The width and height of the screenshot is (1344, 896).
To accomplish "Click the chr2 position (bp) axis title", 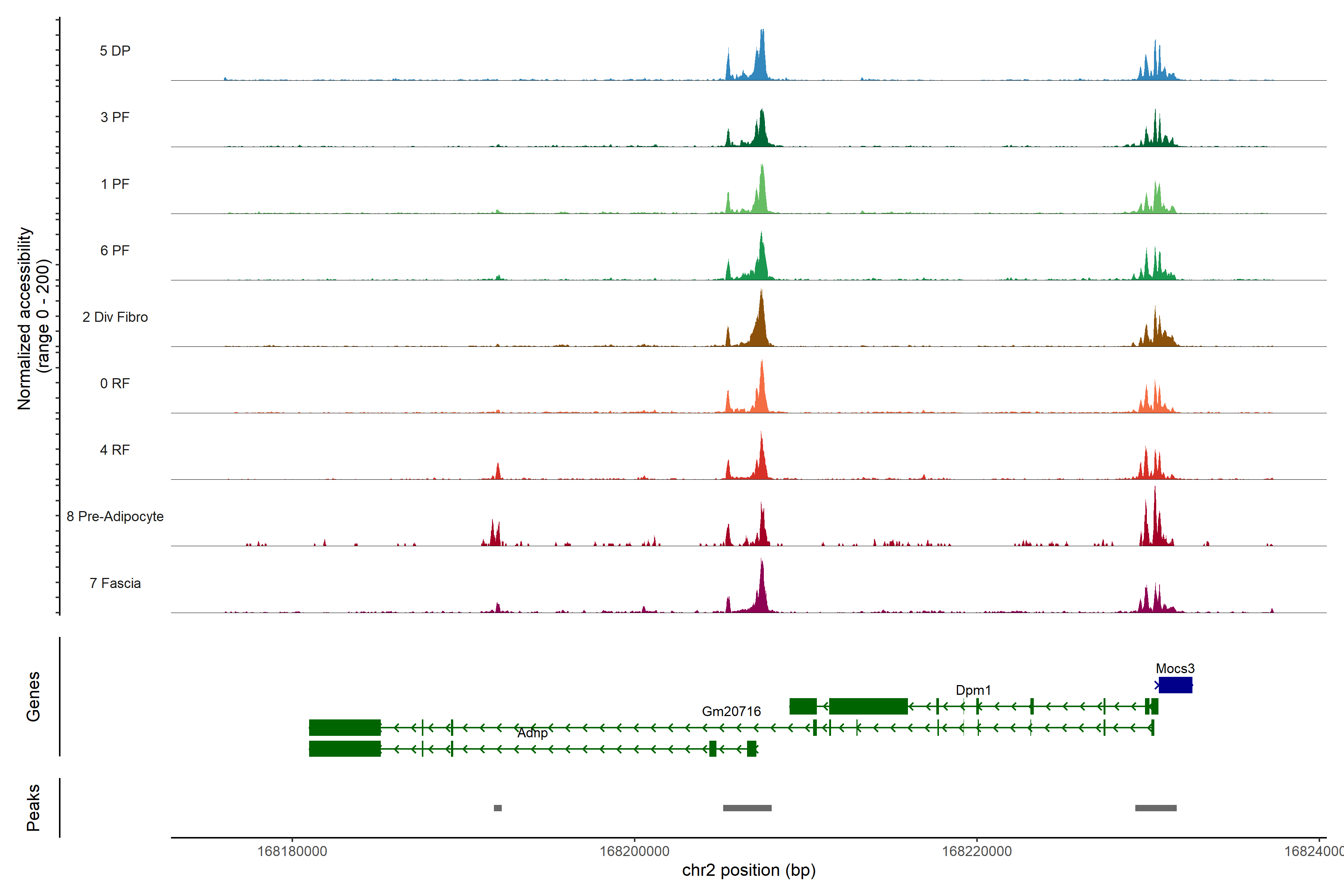I will click(x=749, y=870).
